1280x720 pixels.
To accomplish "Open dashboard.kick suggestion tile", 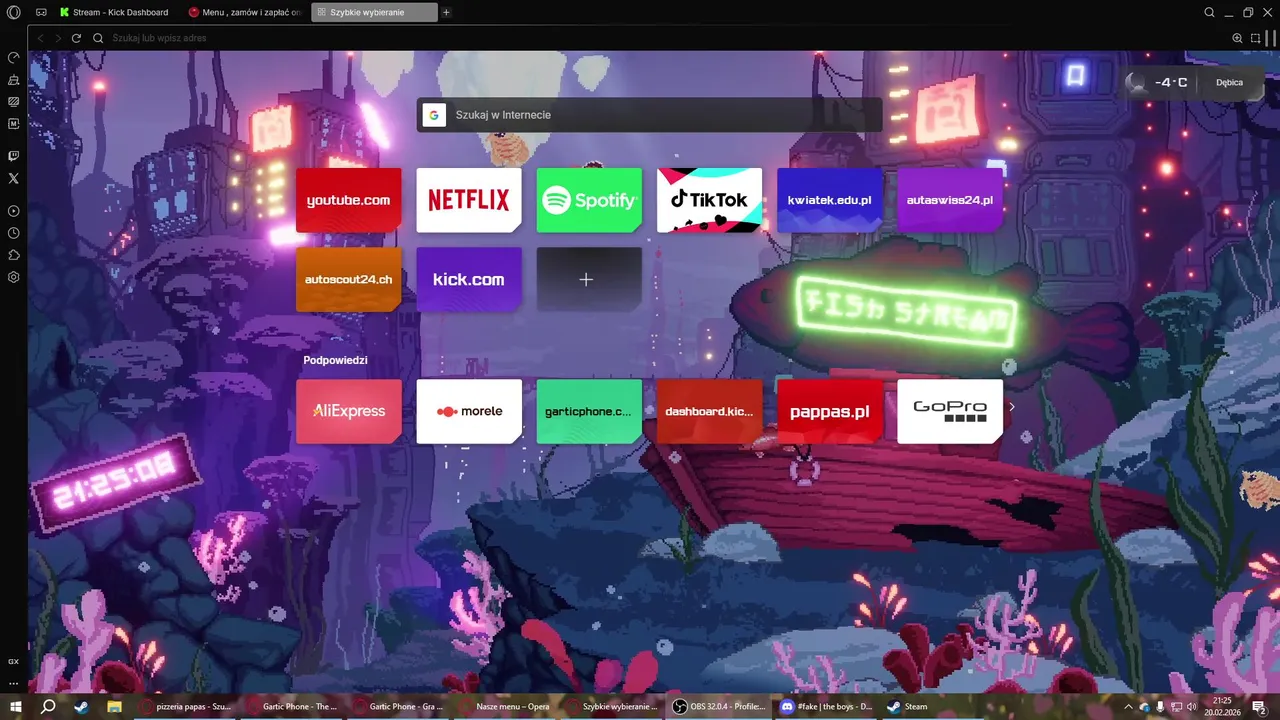I will [x=709, y=411].
